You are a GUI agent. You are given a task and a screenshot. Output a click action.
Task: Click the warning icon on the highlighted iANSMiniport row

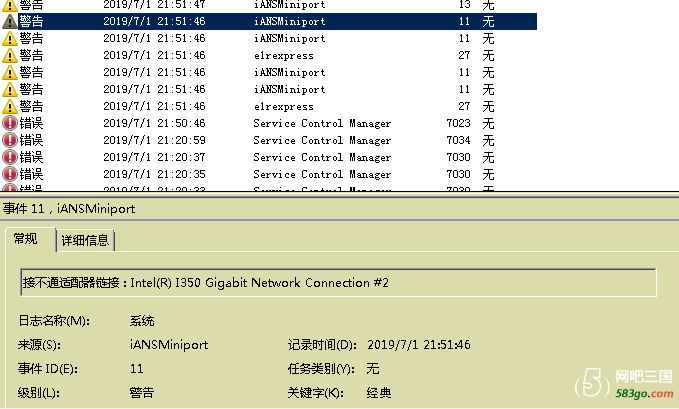[10, 21]
